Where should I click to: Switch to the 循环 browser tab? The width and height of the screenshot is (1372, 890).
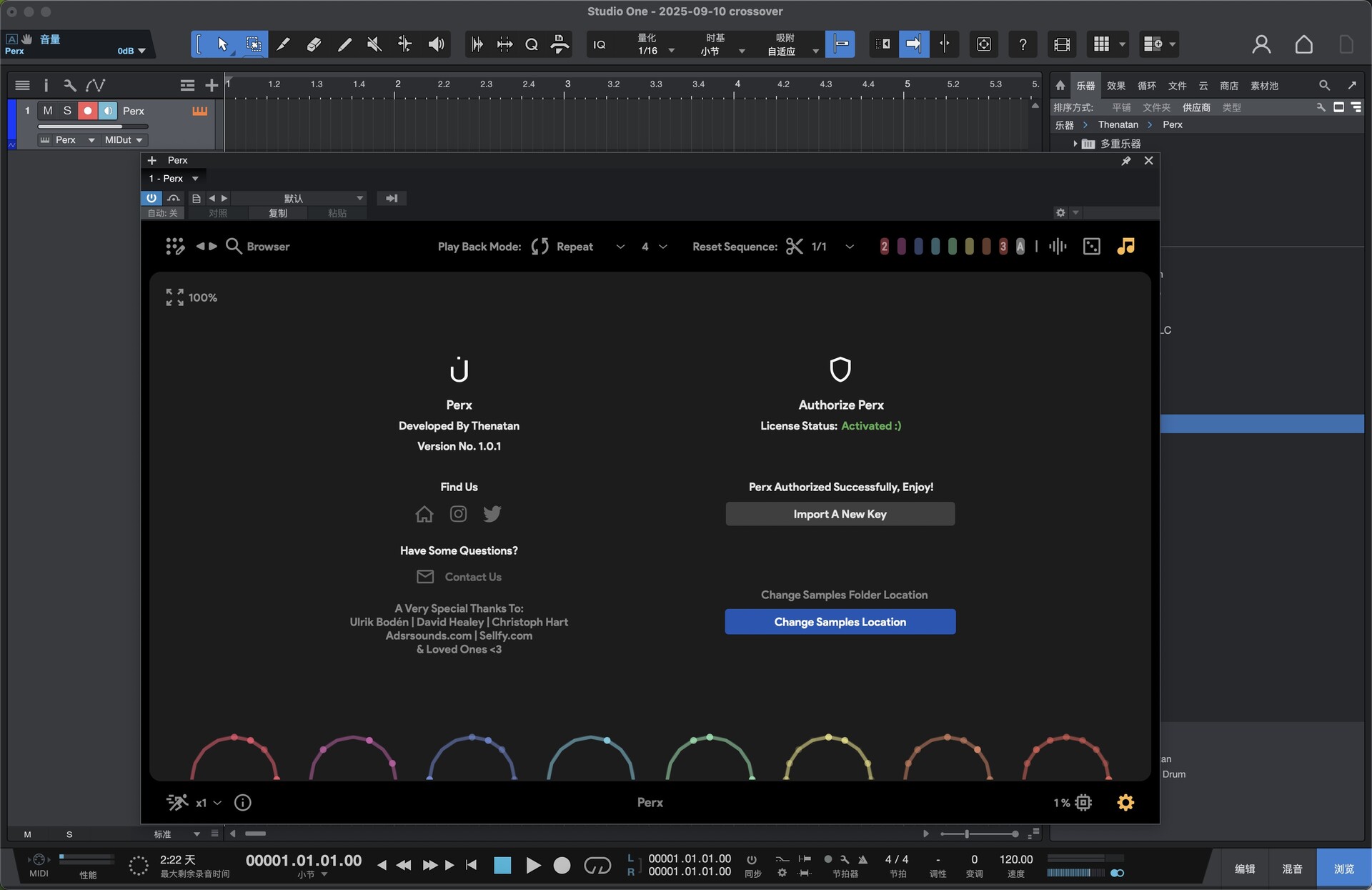coord(1146,86)
